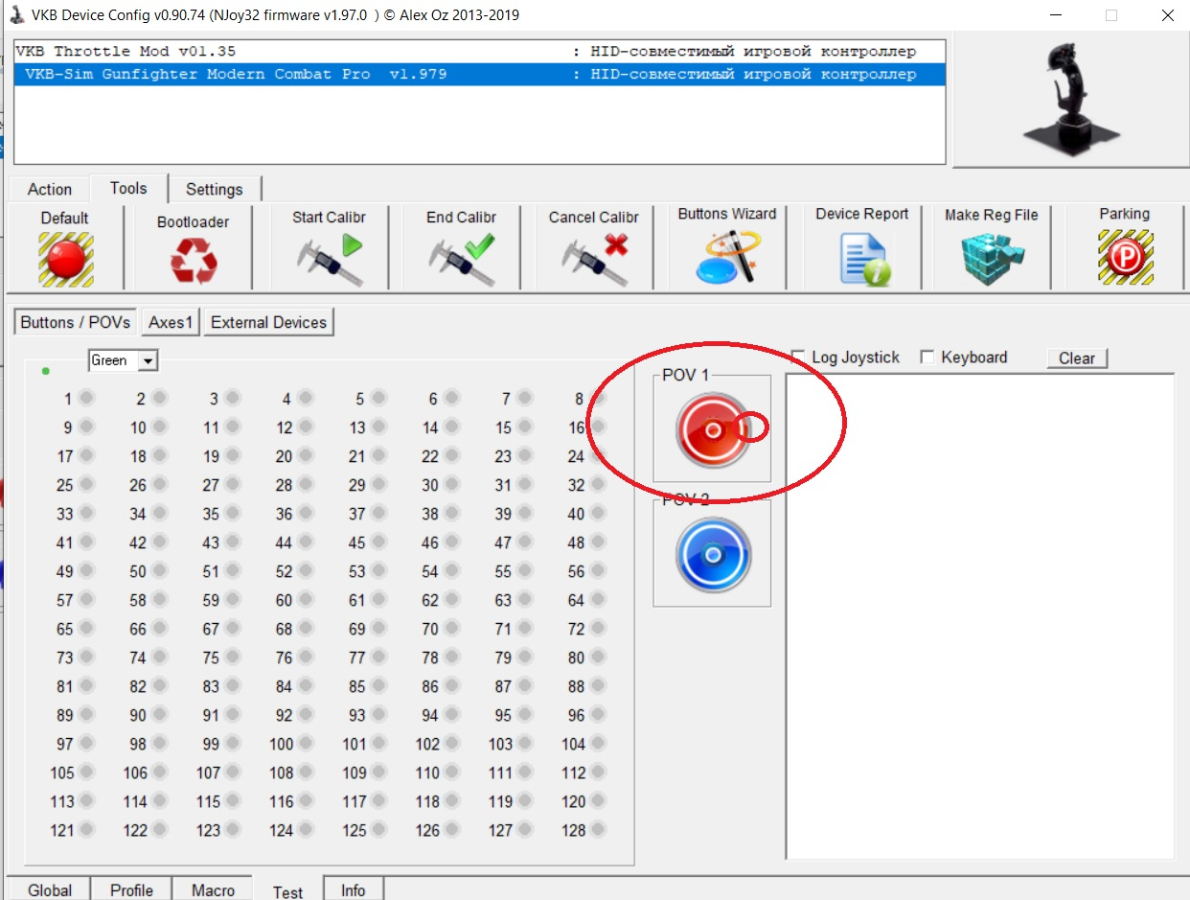Click the Default red button icon
Image resolution: width=1190 pixels, height=900 pixels.
tap(65, 258)
